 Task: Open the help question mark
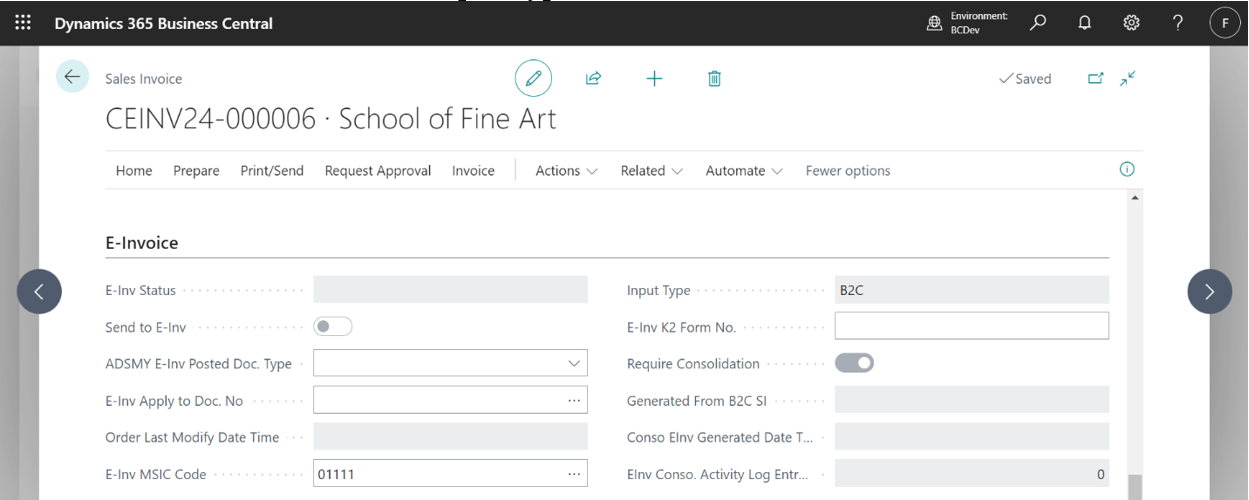click(x=1178, y=22)
